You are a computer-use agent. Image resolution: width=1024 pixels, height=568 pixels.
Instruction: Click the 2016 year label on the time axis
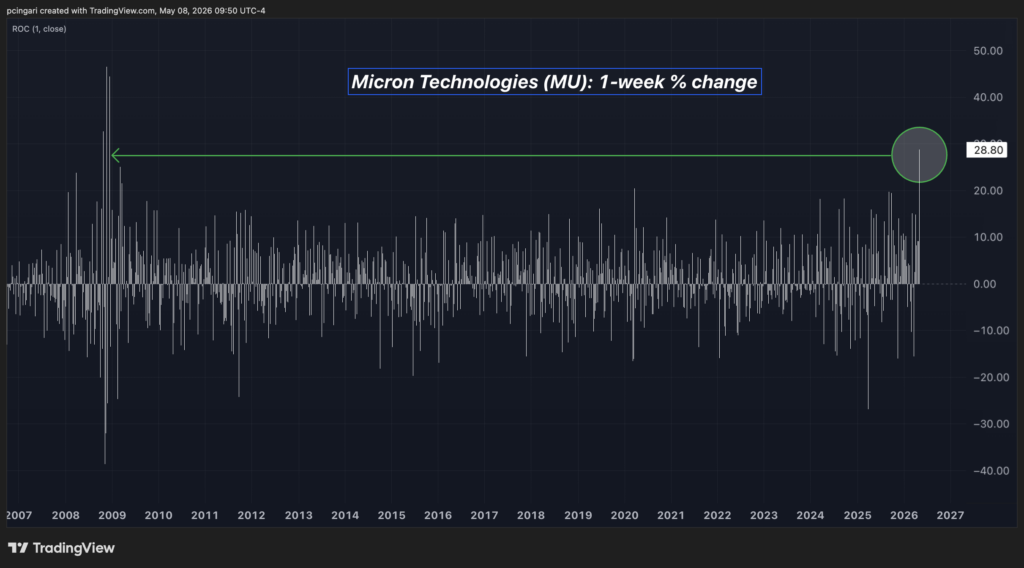pyautogui.click(x=438, y=515)
